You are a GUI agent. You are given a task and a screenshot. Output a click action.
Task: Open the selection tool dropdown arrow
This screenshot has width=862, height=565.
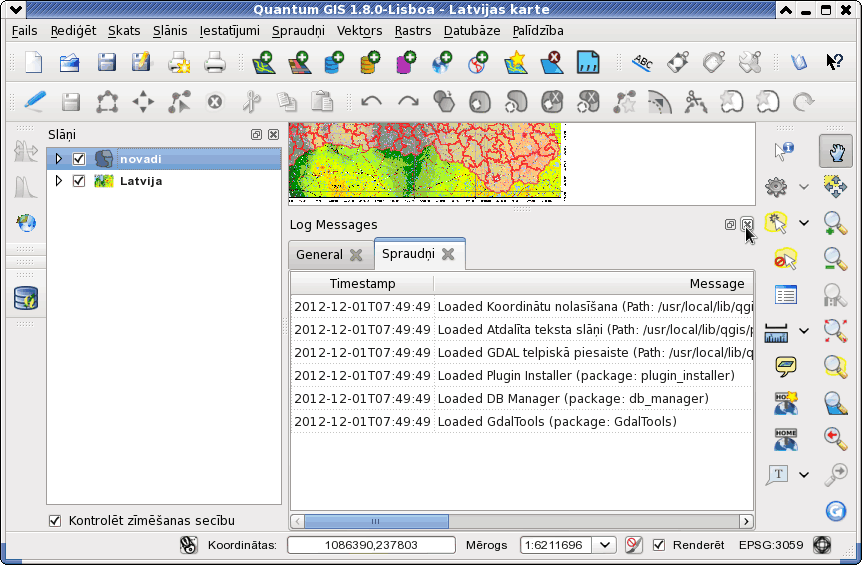pyautogui.click(x=804, y=223)
